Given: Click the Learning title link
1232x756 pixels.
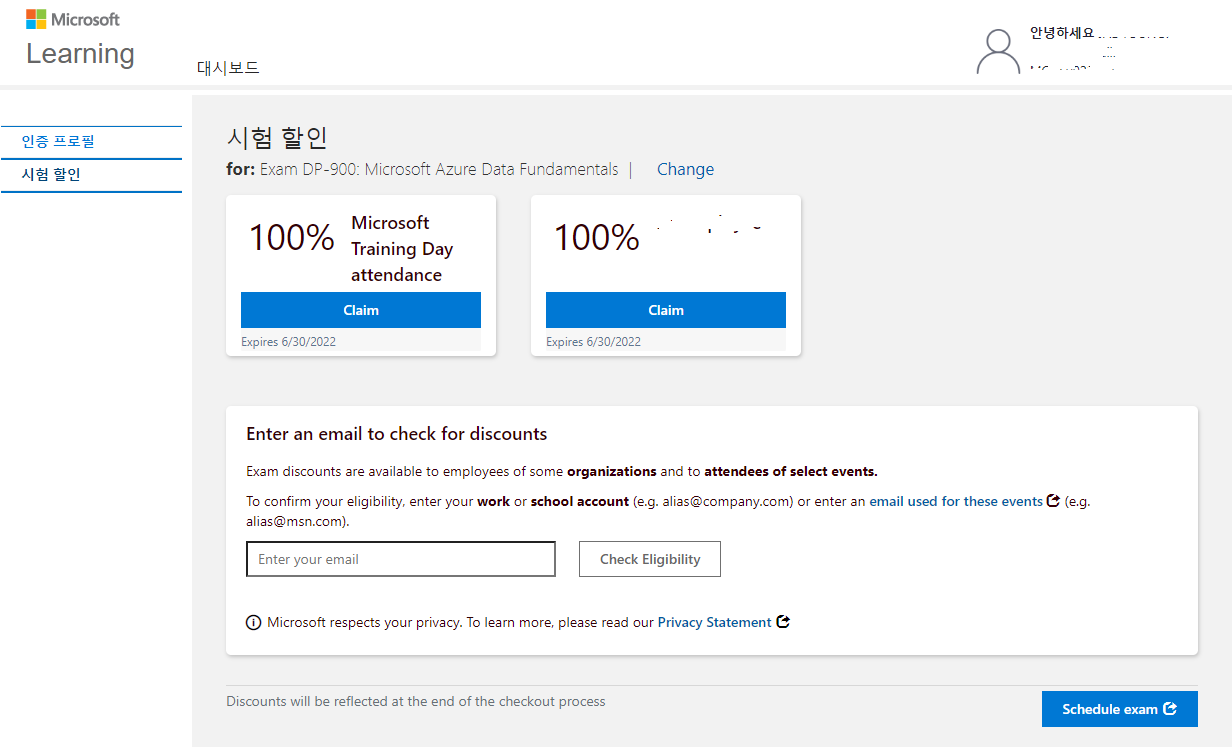Looking at the screenshot, I should [80, 53].
